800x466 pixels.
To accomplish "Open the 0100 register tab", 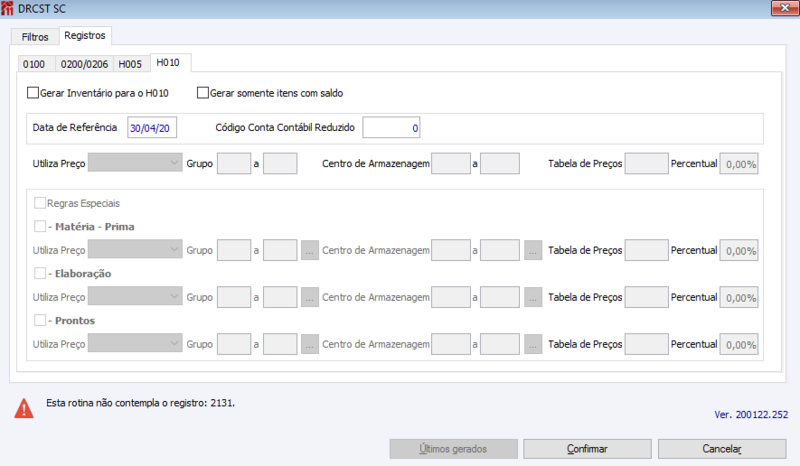I will [35, 64].
